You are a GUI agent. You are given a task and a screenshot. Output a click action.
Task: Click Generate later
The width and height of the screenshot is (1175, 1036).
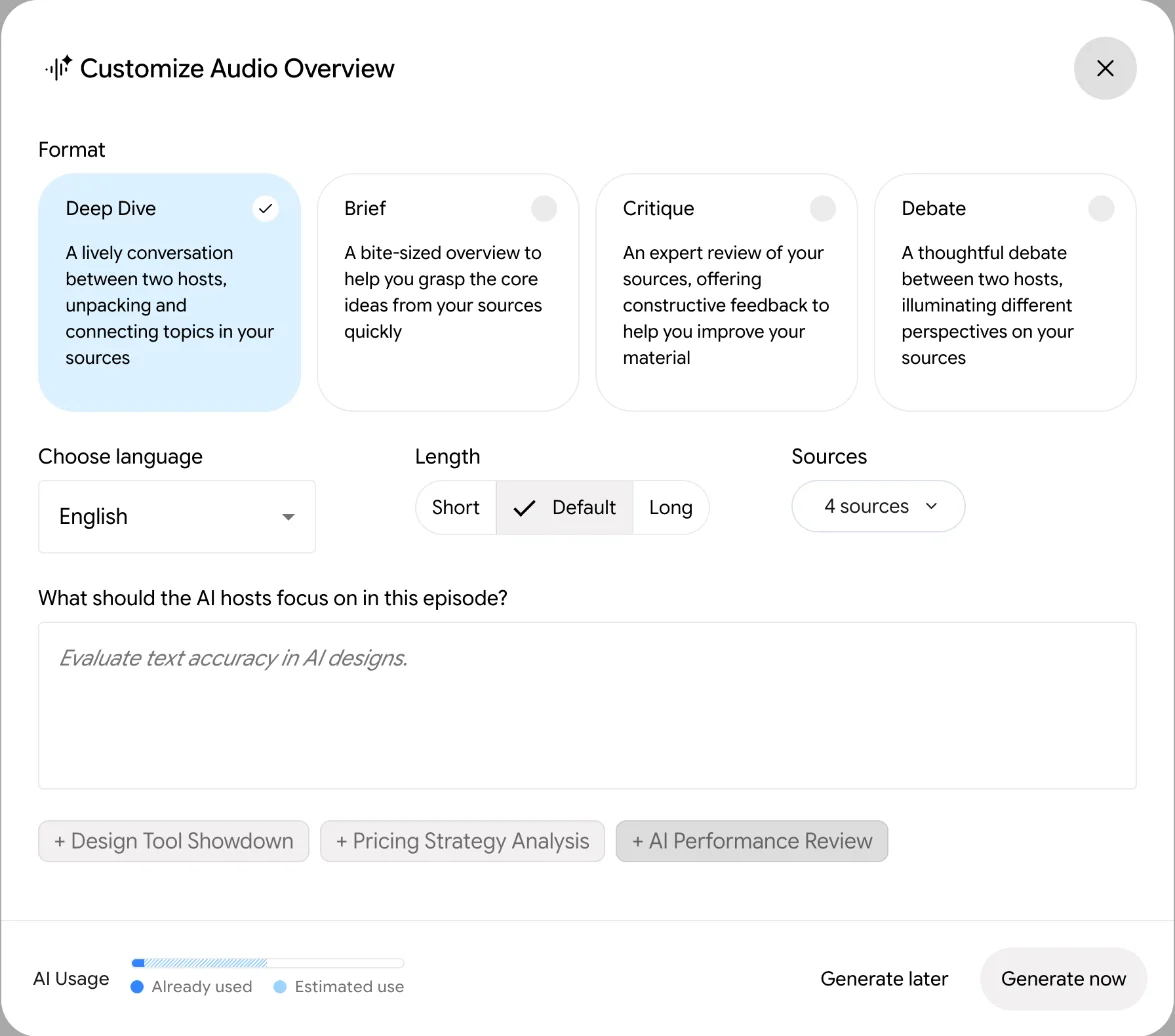(x=884, y=979)
